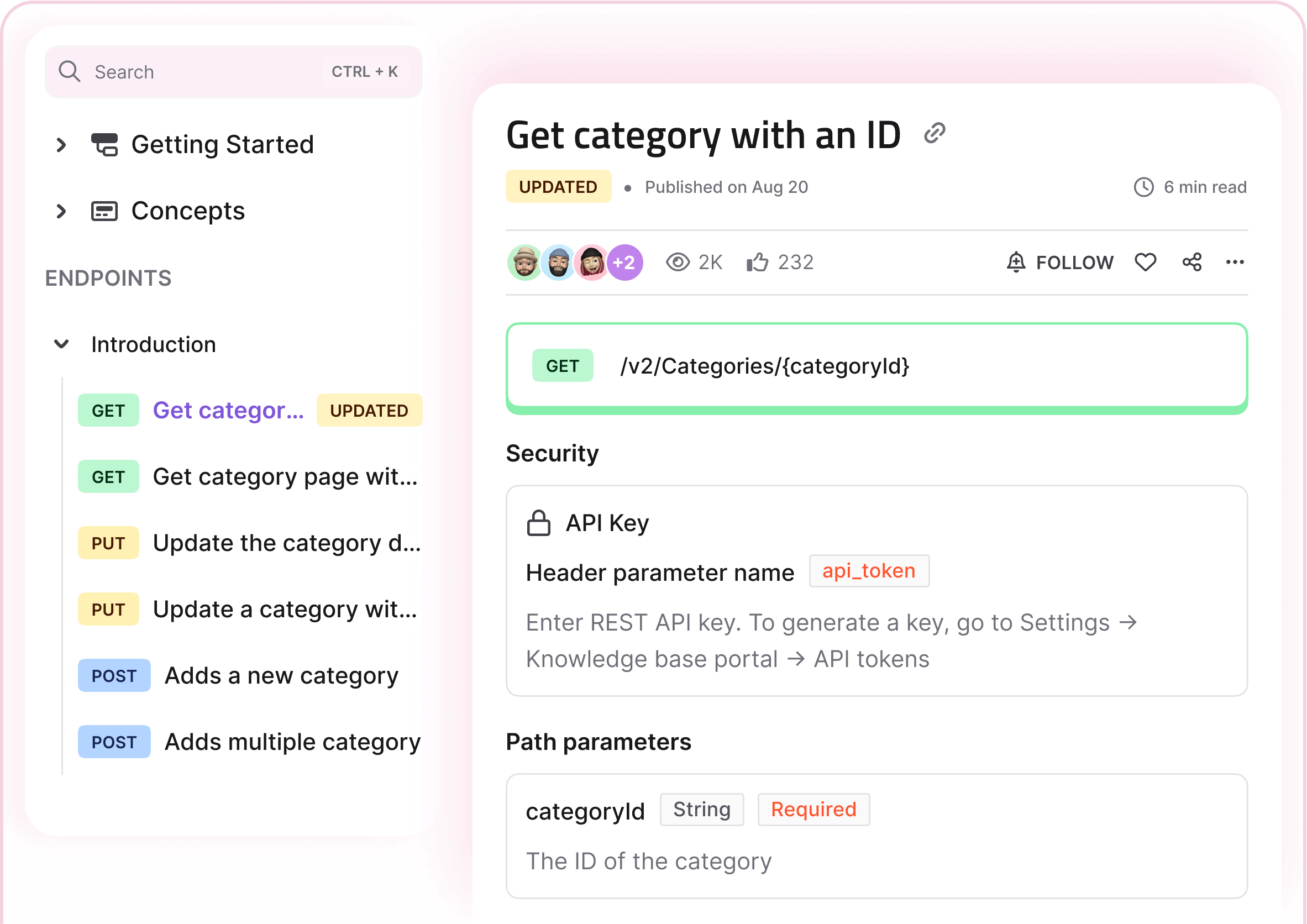Select Adds a new category endpoint

click(x=281, y=676)
